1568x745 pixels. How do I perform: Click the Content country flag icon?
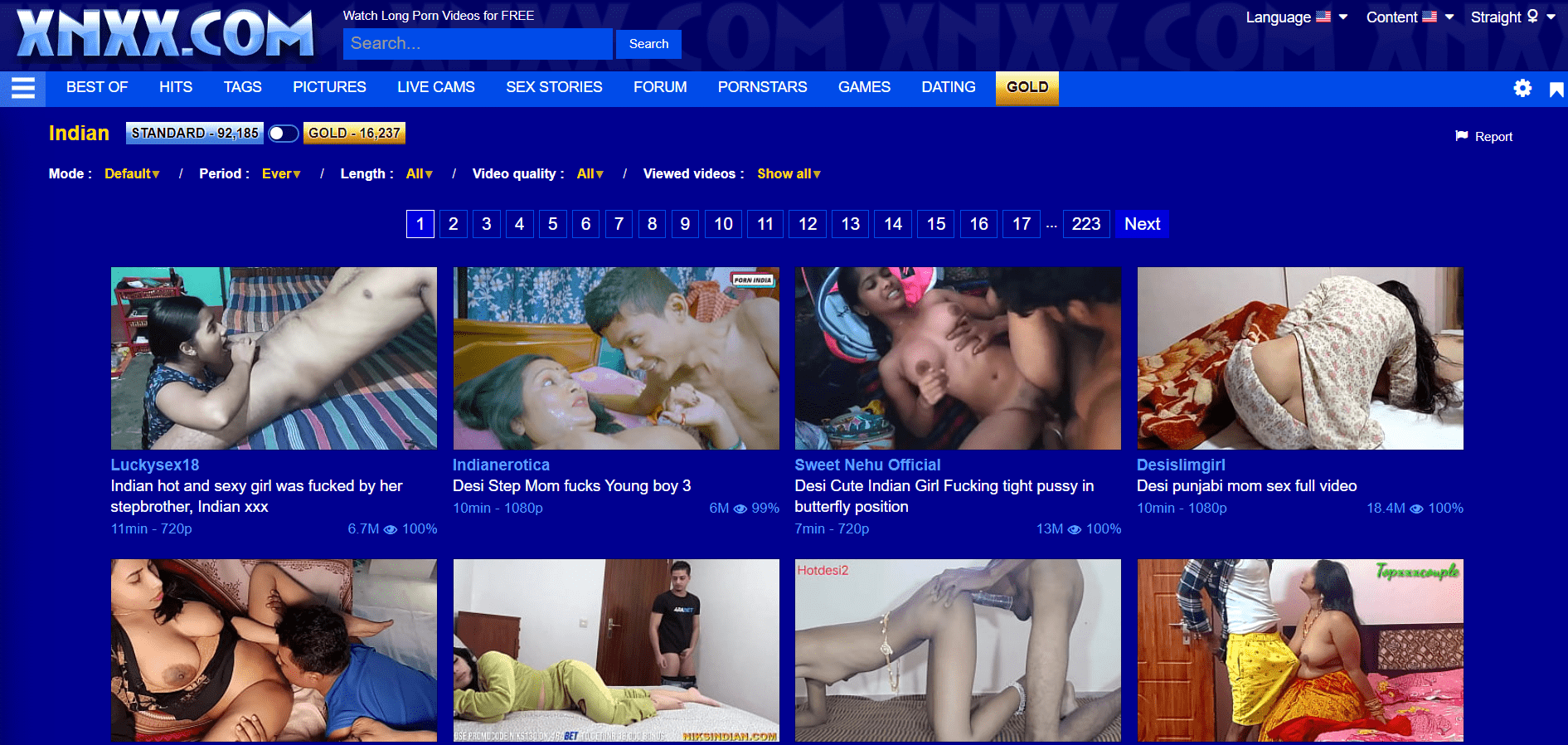point(1430,17)
